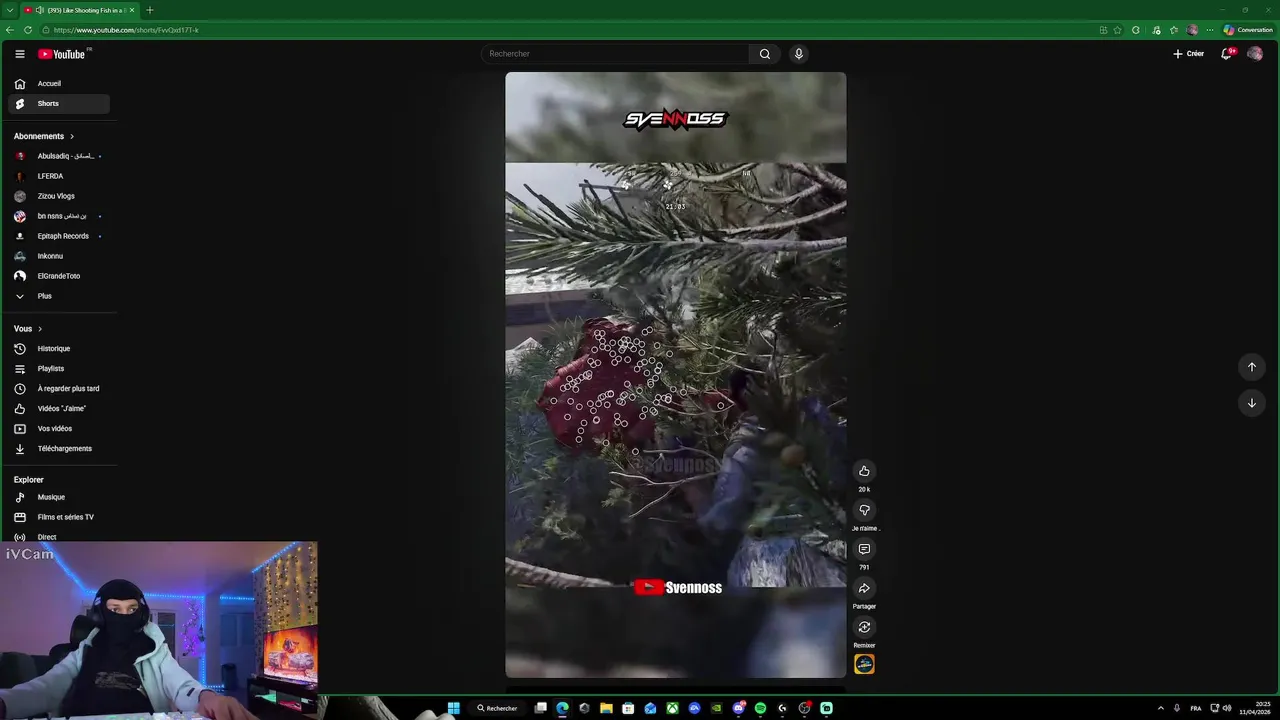Open the browser settings ellipsis menu
The width and height of the screenshot is (1280, 720).
1209,30
